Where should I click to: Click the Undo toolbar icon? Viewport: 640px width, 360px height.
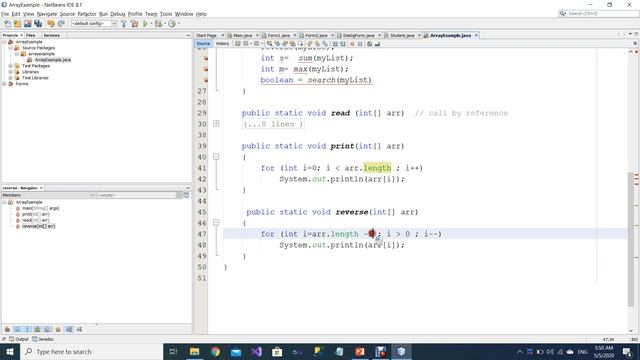pyautogui.click(x=51, y=24)
